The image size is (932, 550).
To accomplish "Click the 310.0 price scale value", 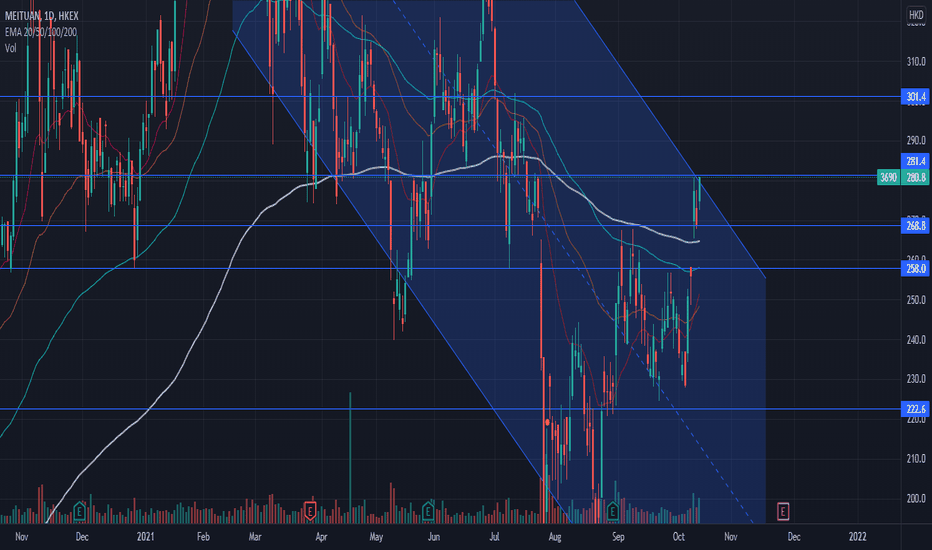I will 916,61.
